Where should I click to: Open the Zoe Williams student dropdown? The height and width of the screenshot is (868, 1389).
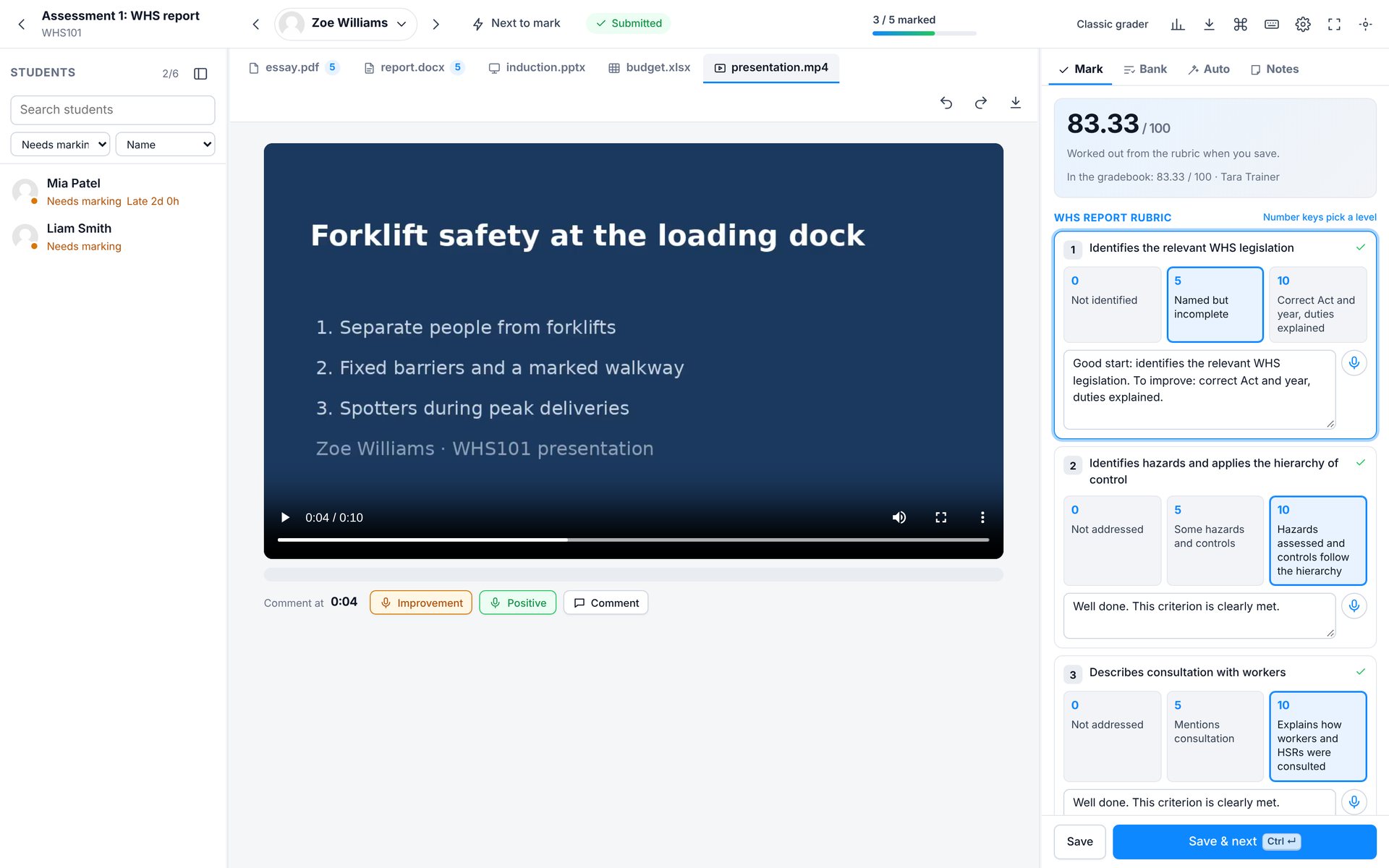(x=346, y=24)
